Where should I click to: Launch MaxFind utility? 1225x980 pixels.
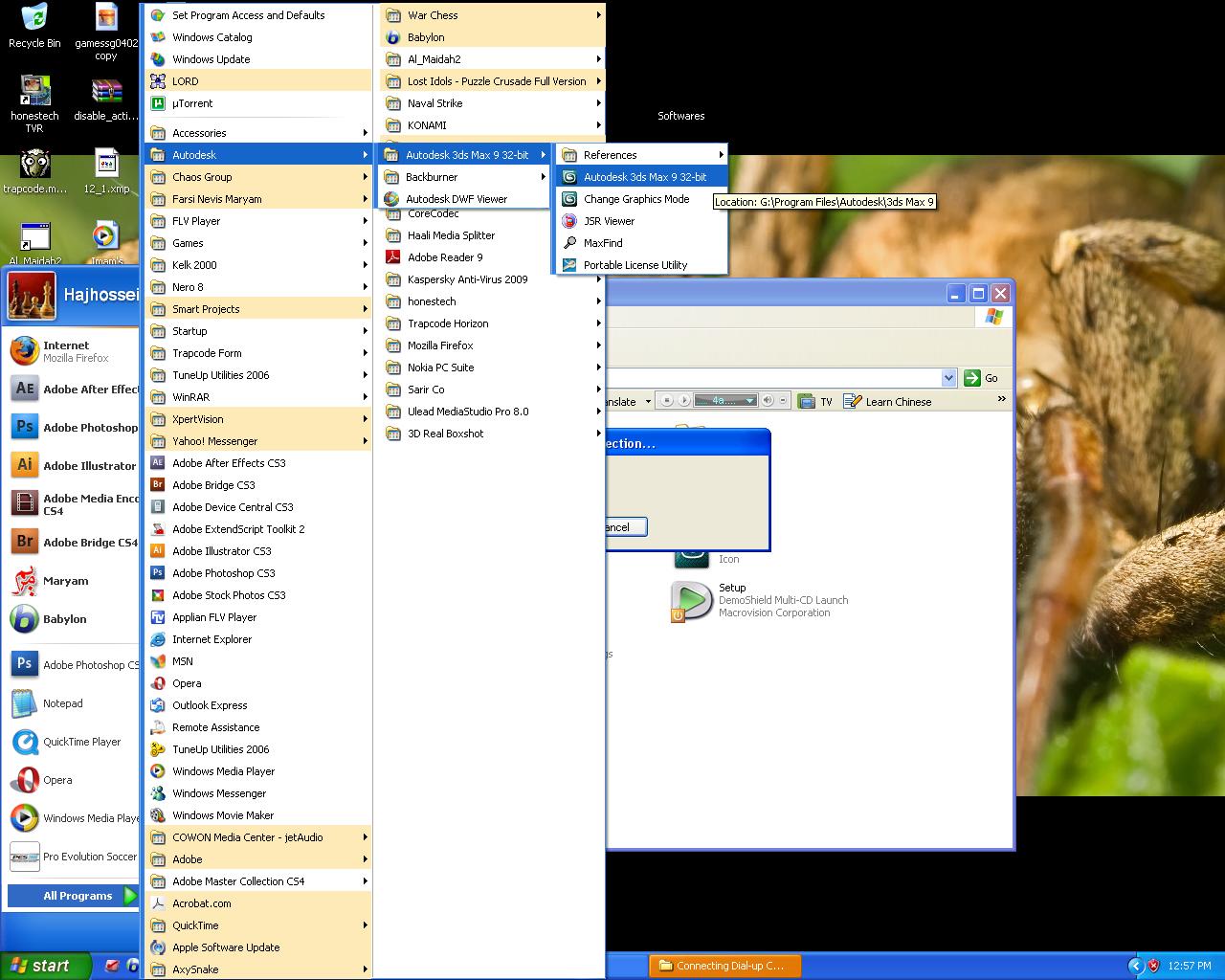pos(641,243)
